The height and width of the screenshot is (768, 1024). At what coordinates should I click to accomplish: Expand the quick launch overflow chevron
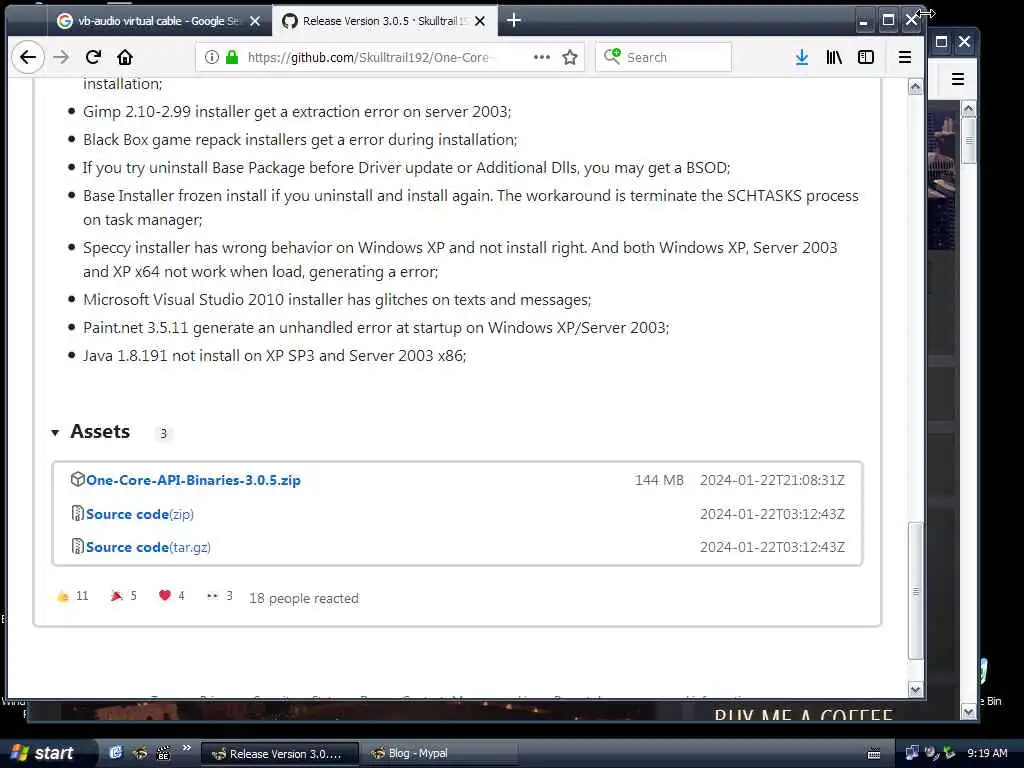point(186,748)
